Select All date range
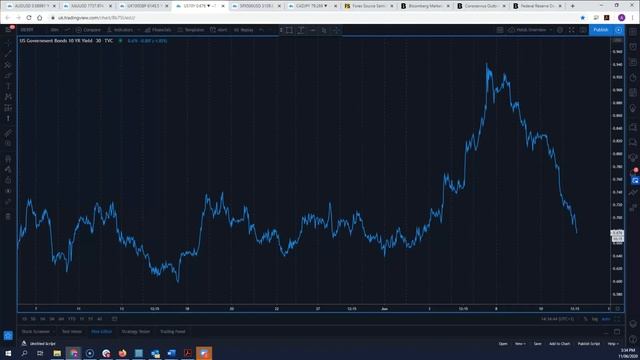This screenshot has height=360, width=640. tap(100, 319)
